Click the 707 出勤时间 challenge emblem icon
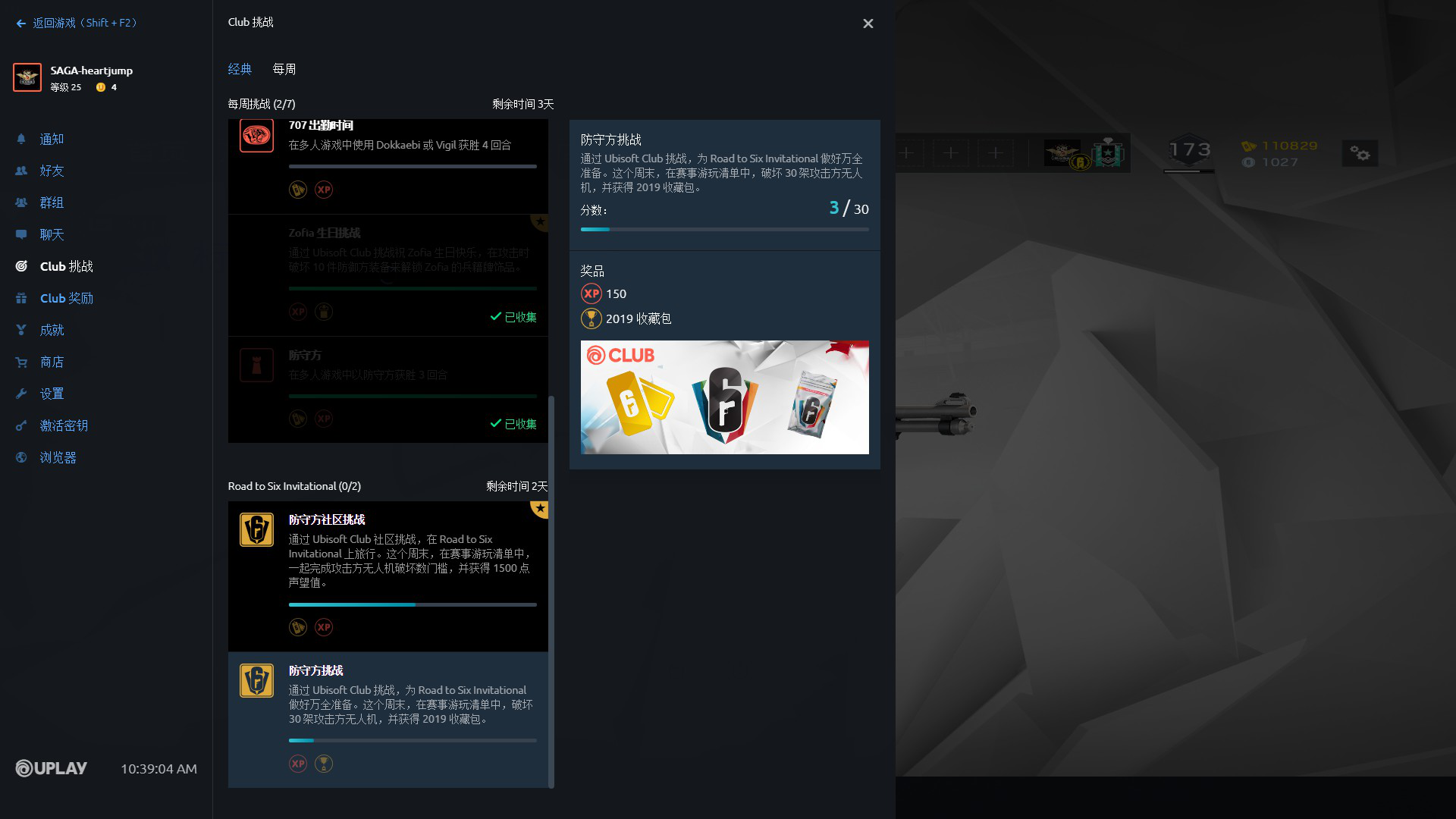The image size is (1456, 819). coord(256,136)
